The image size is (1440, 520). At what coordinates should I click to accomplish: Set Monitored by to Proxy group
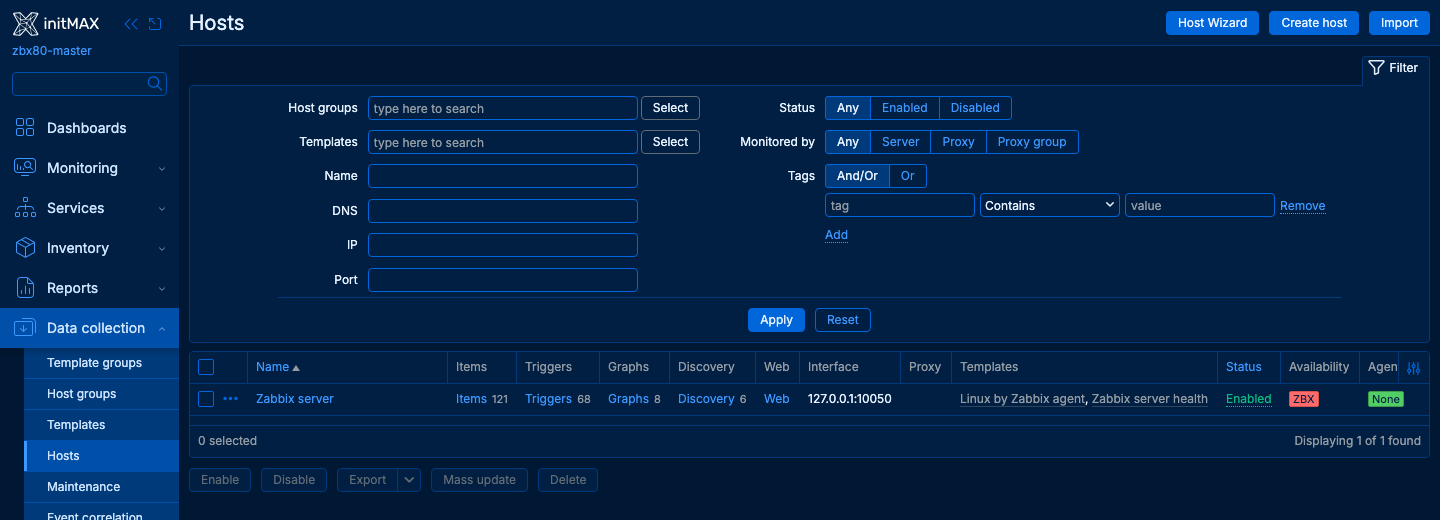1032,142
